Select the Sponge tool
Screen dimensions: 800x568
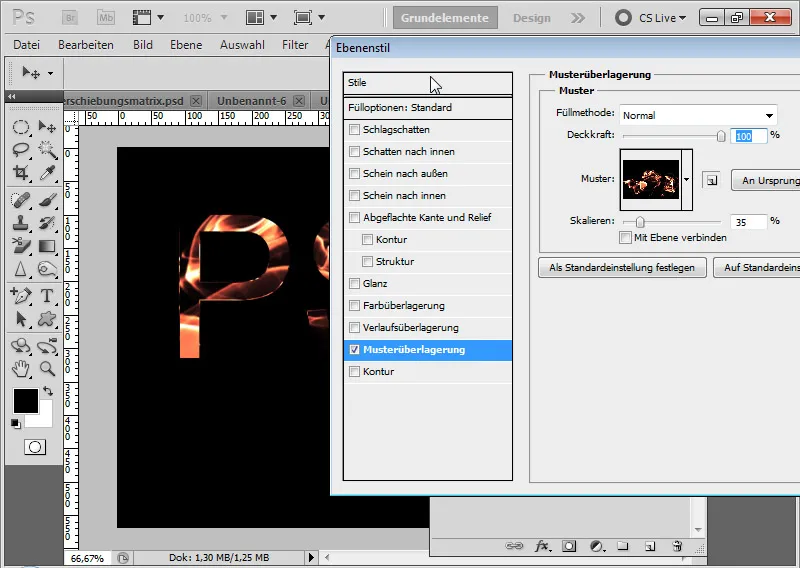point(47,269)
